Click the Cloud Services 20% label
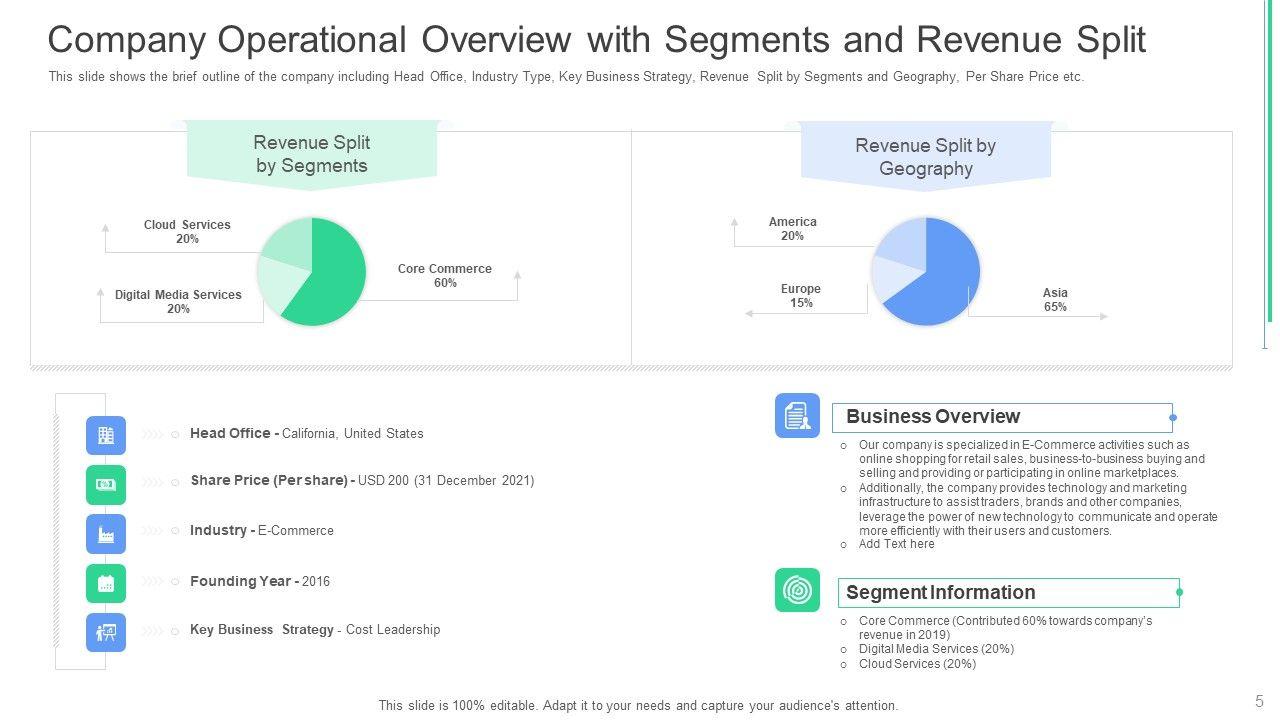 pyautogui.click(x=187, y=232)
